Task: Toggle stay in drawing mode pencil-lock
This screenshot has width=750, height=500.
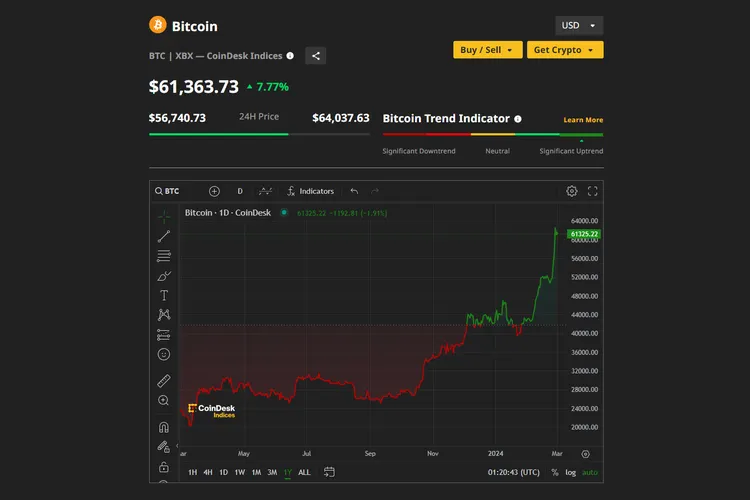Action: pos(164,447)
